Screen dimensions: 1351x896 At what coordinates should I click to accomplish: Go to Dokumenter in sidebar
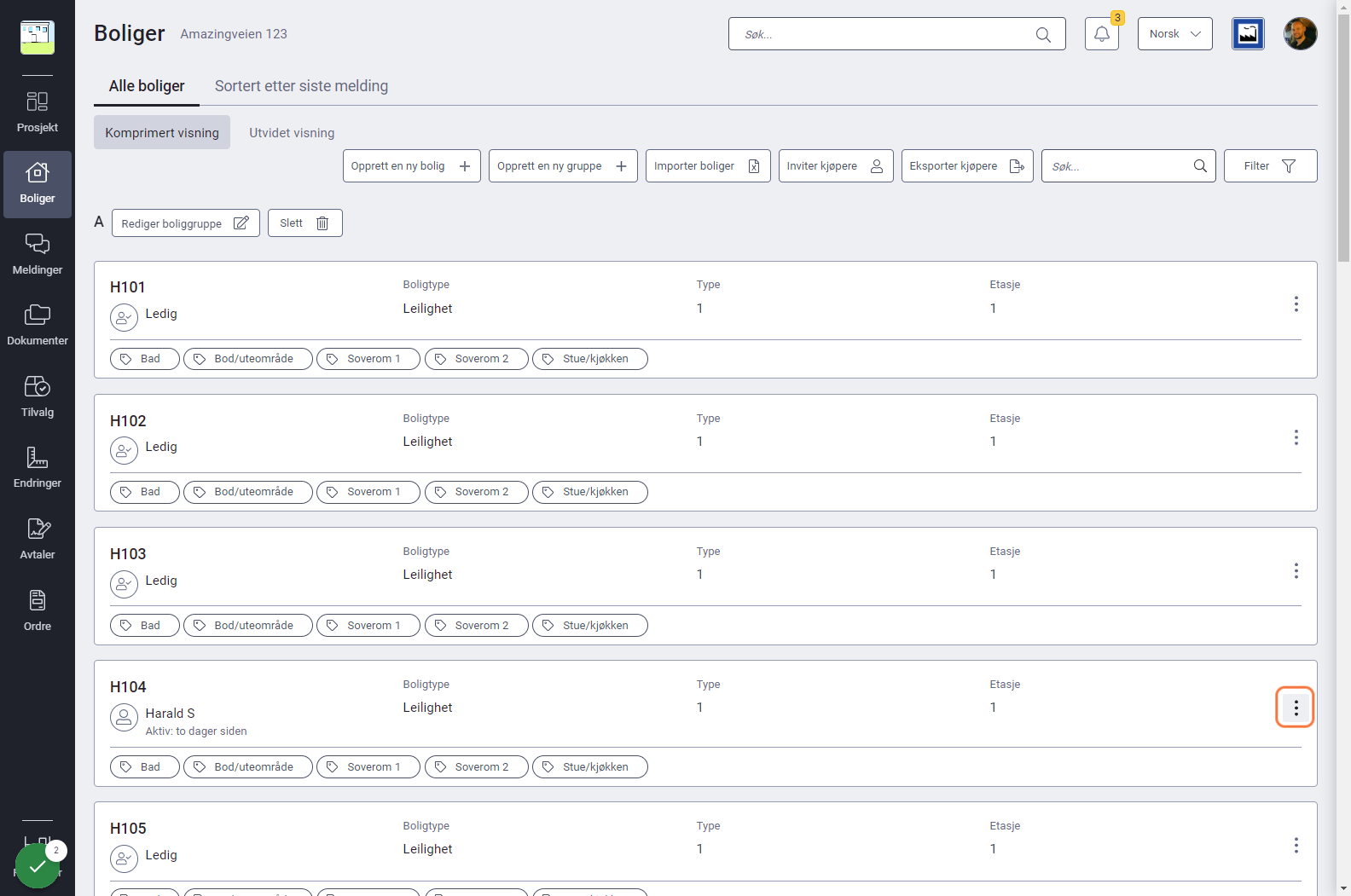(x=38, y=326)
